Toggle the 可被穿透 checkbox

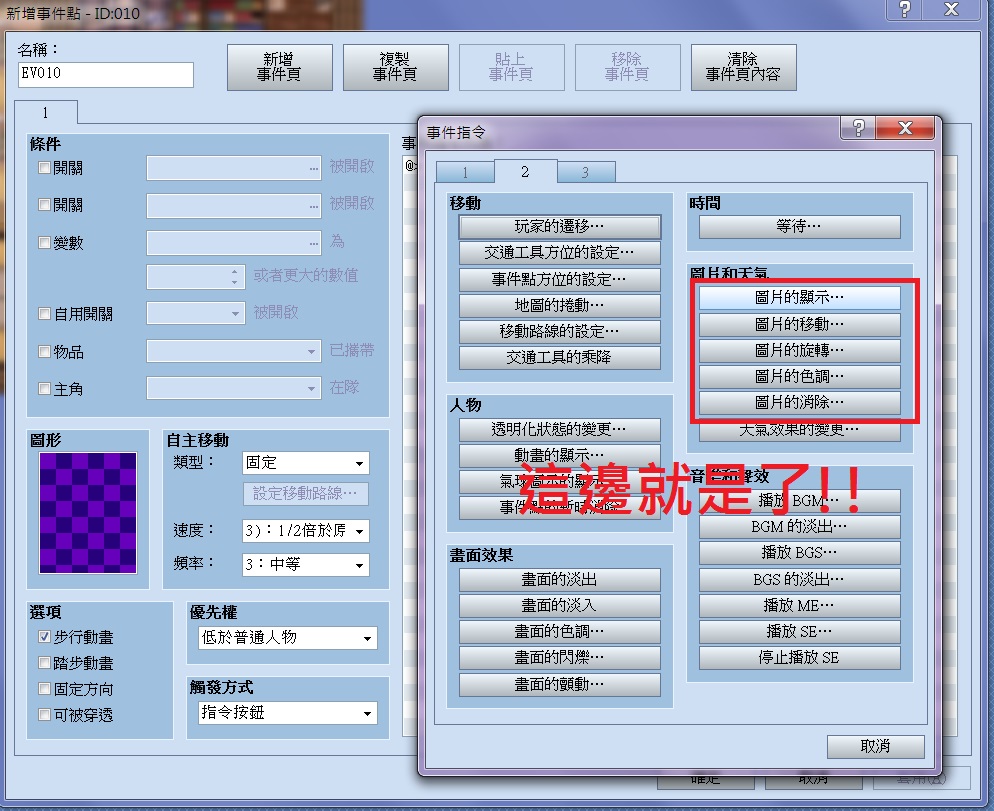tap(44, 715)
